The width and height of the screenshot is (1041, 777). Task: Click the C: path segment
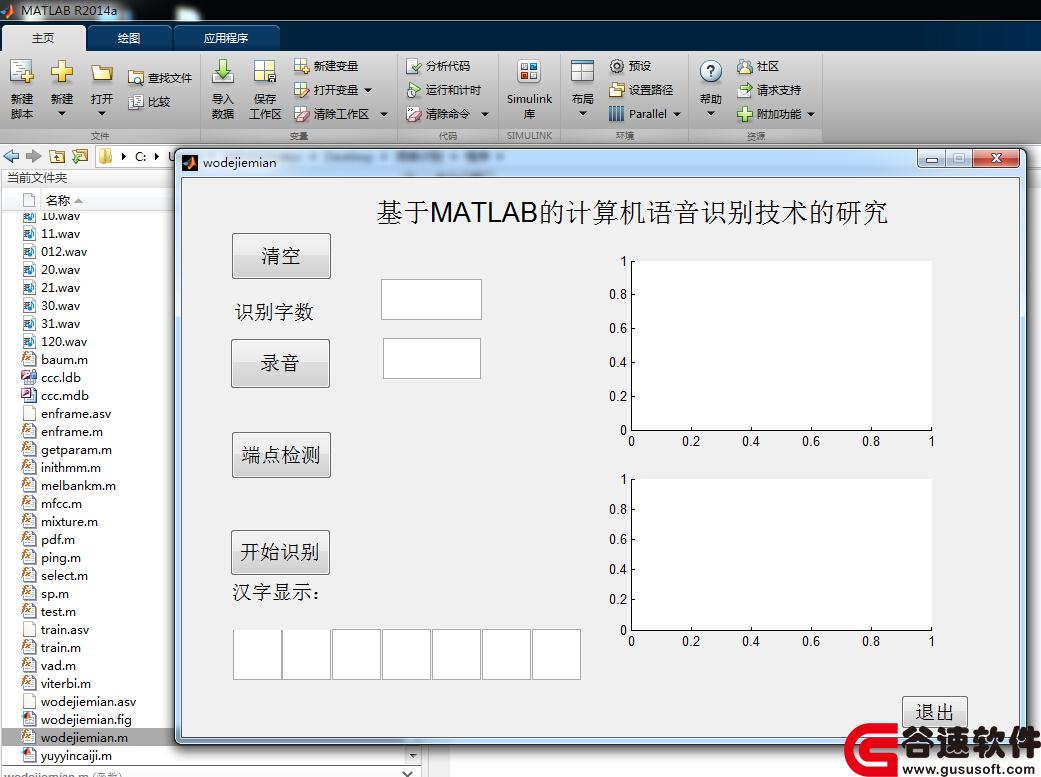coord(141,157)
